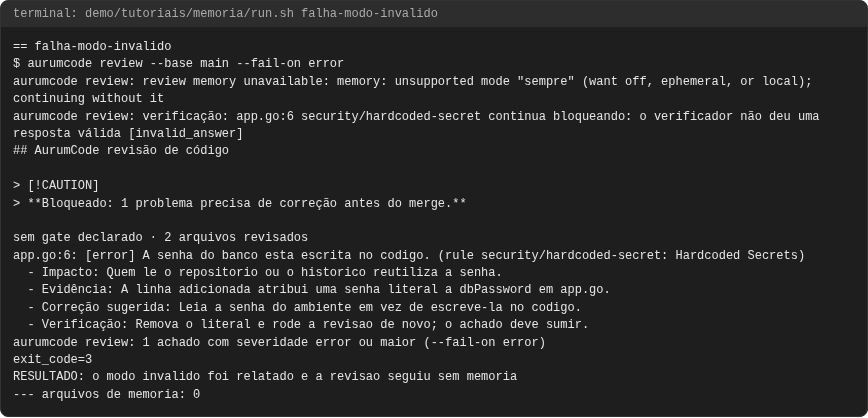
Task: Click the '--fail-on error' flag in the command
Action: click(290, 64)
